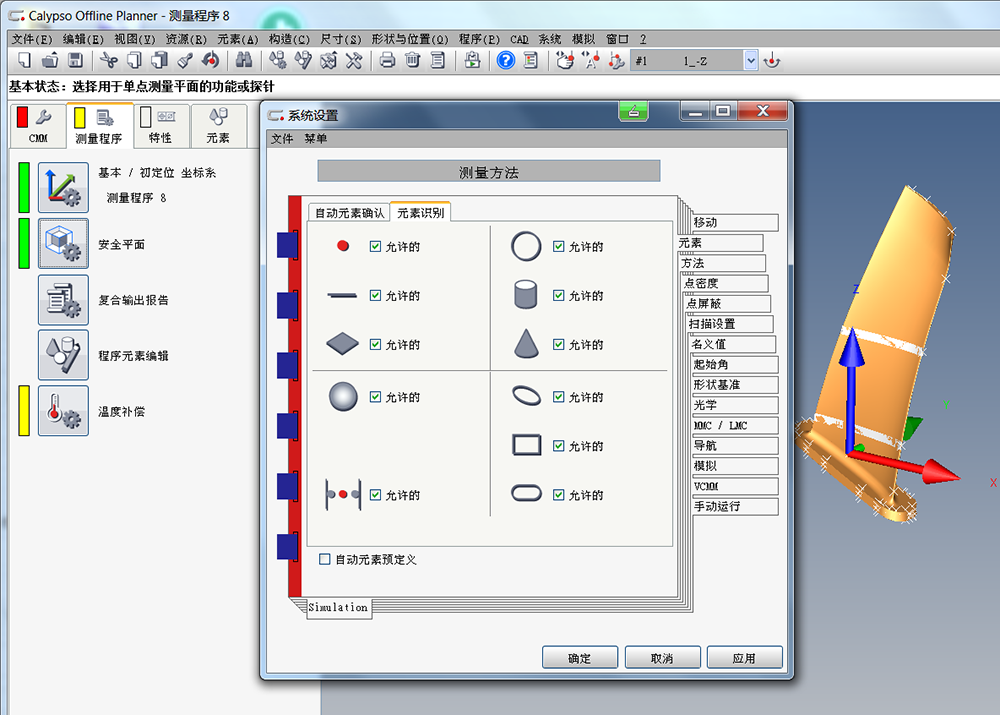Toggle 允许的 checkbox beside the sphere
The width and height of the screenshot is (1000, 715).
point(375,398)
